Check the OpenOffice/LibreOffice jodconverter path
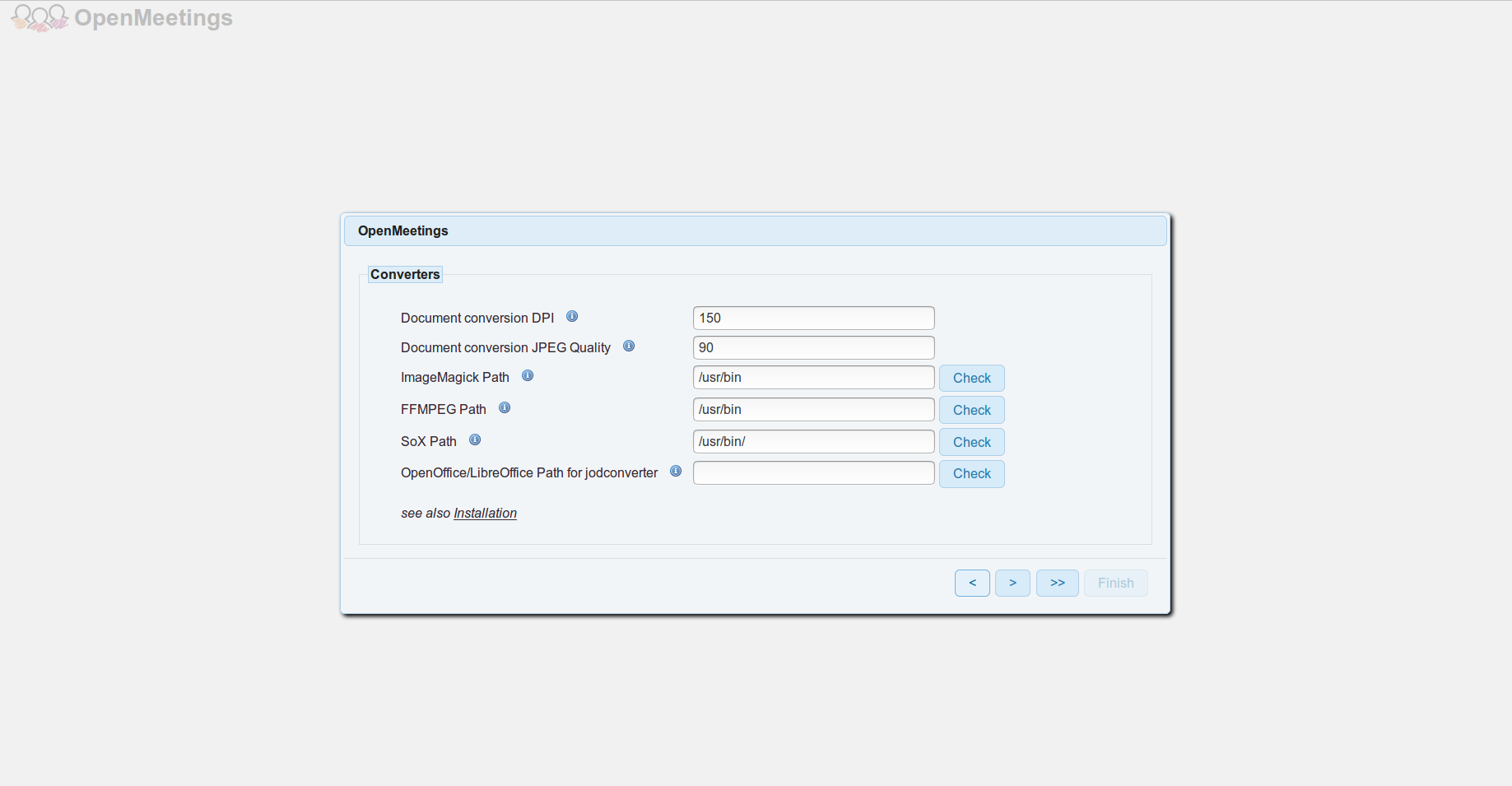The width and height of the screenshot is (1512, 786). 971,473
